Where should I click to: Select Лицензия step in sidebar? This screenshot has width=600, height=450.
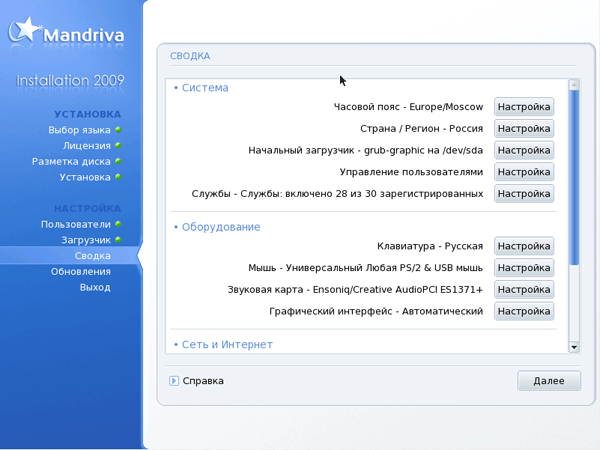87,146
